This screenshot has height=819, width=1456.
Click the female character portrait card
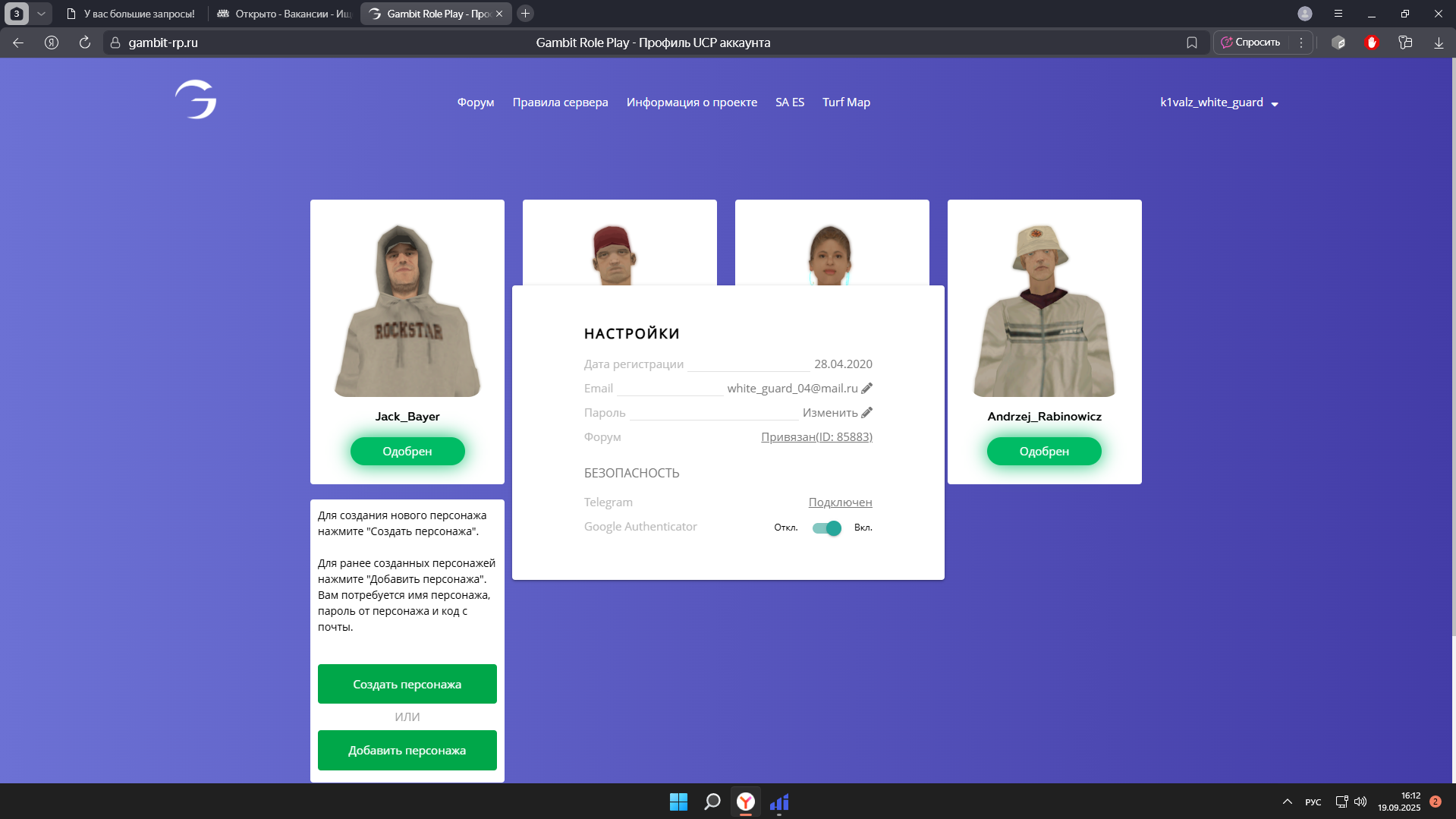[832, 243]
